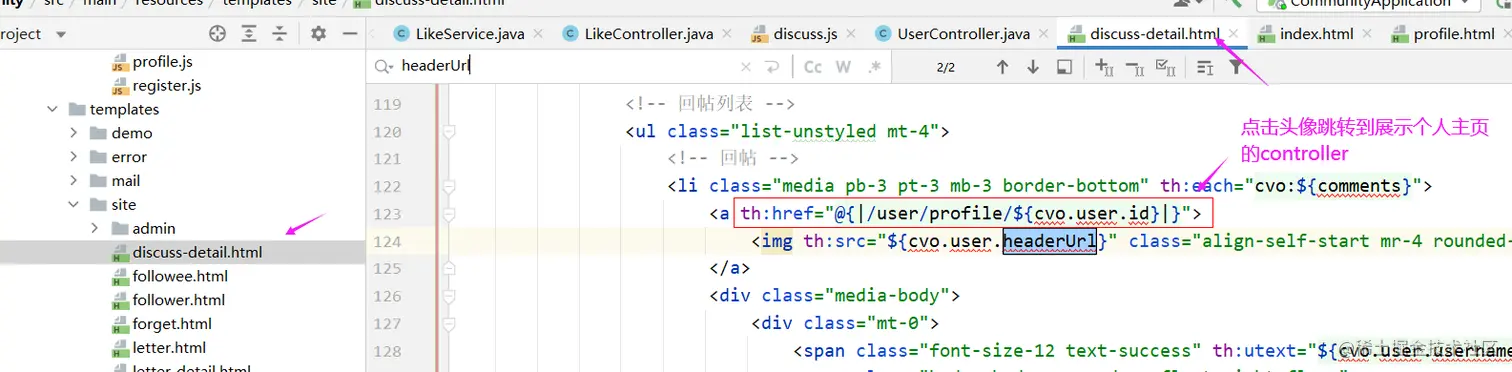
Task: Click the admin folder name
Action: point(154,229)
